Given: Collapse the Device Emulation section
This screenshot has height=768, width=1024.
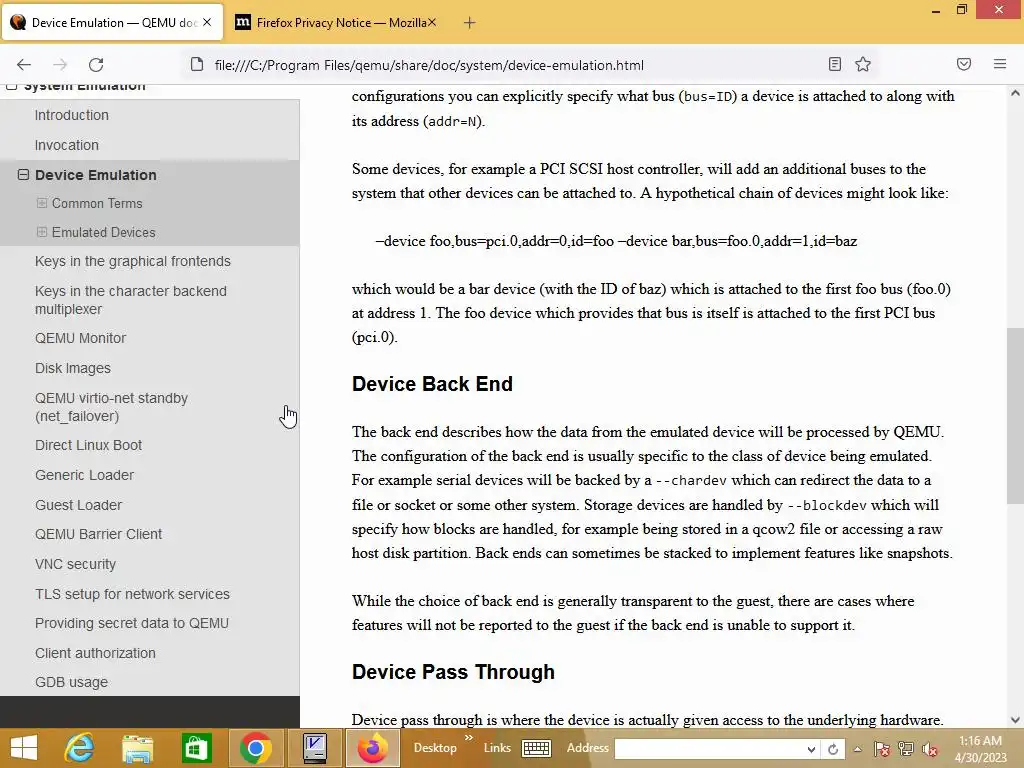Looking at the screenshot, I should point(24,174).
